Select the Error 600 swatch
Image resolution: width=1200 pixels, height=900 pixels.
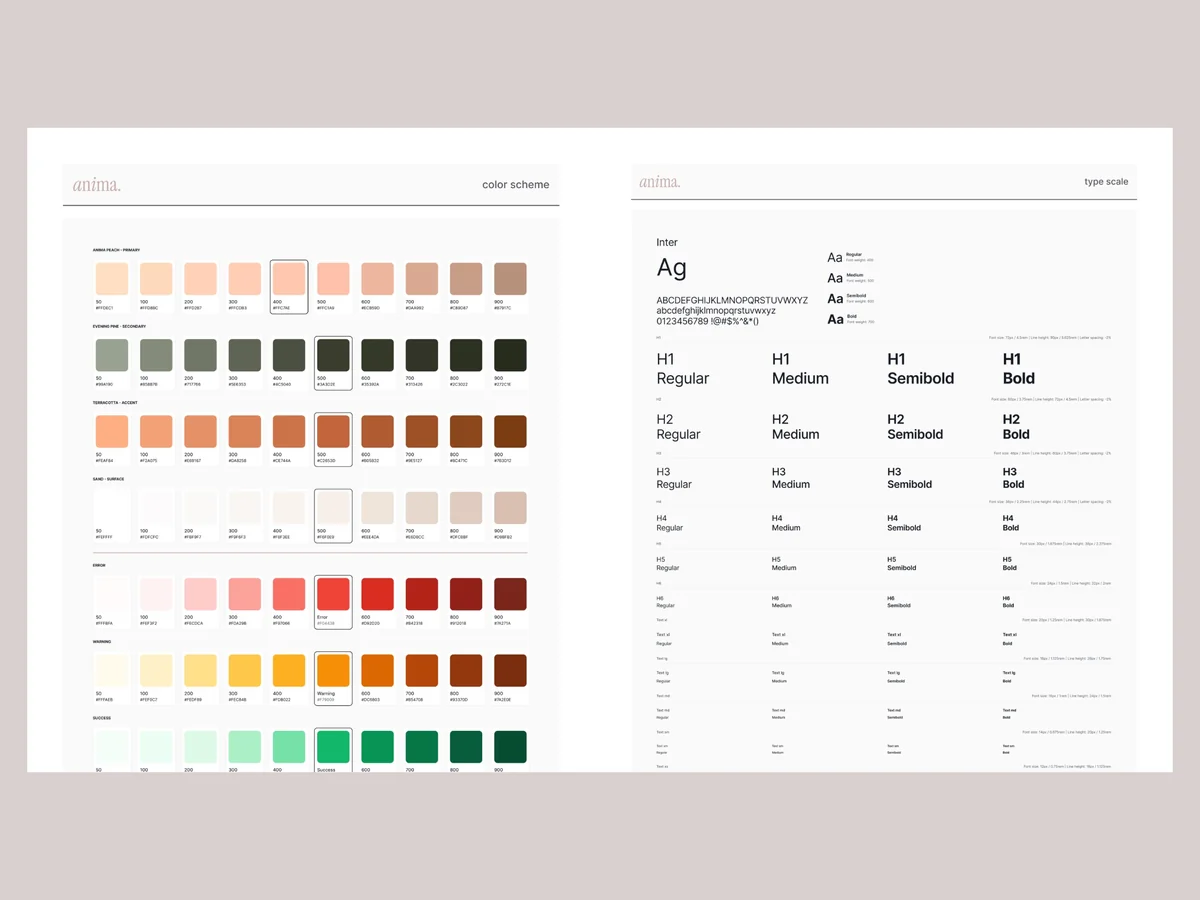pyautogui.click(x=377, y=594)
